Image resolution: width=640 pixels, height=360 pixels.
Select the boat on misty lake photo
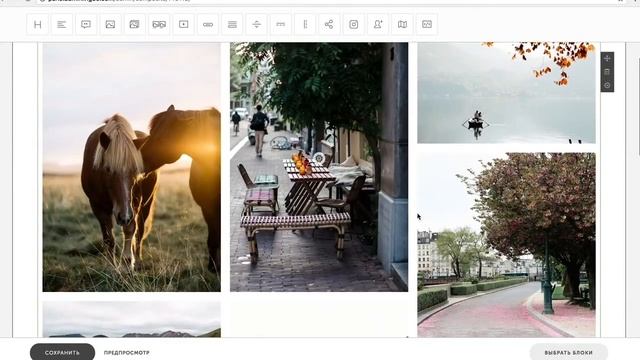click(506, 93)
